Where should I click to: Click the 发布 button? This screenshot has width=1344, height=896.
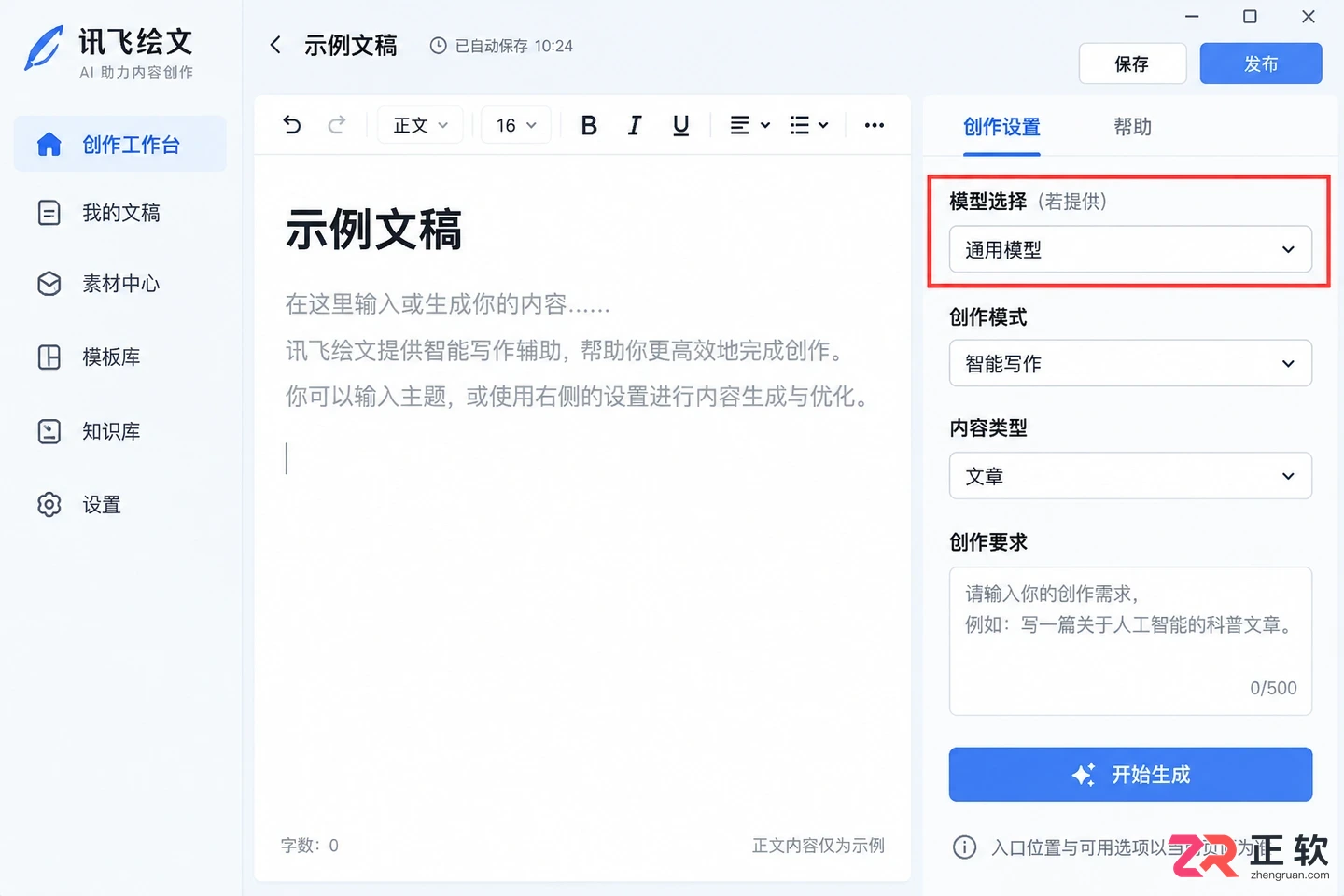(x=1261, y=63)
